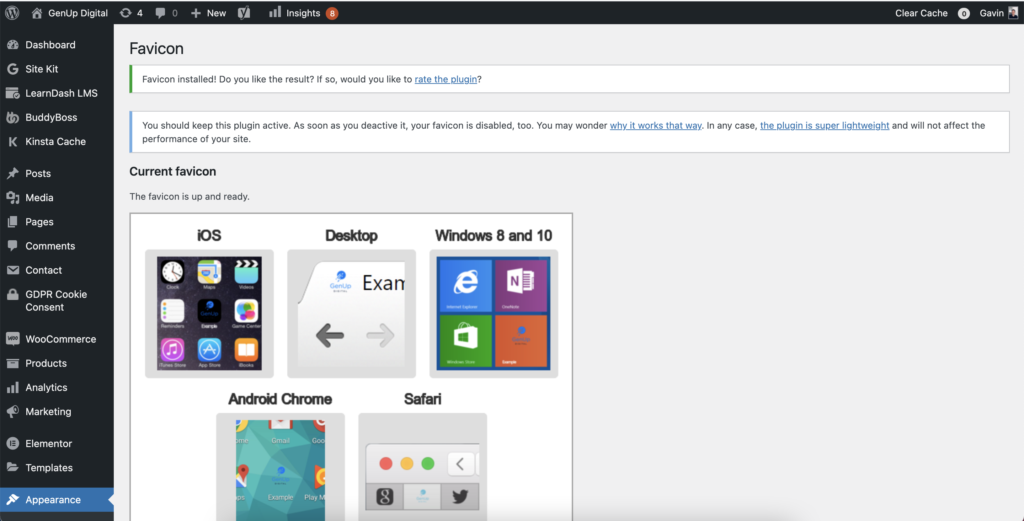Select the Appearance menu item
This screenshot has height=521, width=1024.
[57, 500]
